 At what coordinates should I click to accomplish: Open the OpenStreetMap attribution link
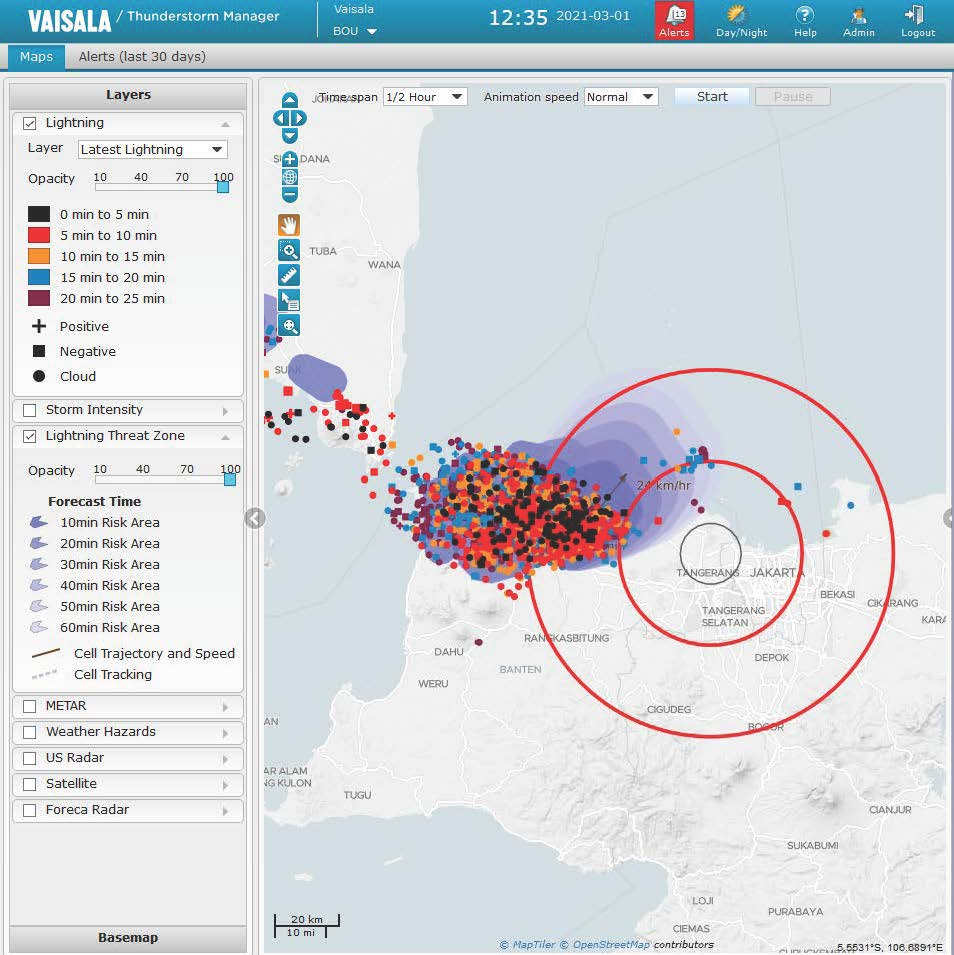click(x=611, y=945)
